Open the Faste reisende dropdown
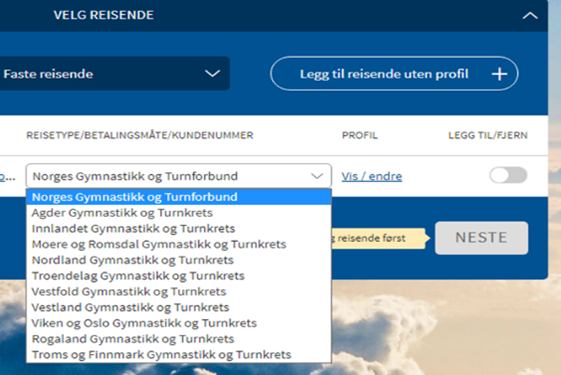This screenshot has width=561, height=375. click(114, 74)
